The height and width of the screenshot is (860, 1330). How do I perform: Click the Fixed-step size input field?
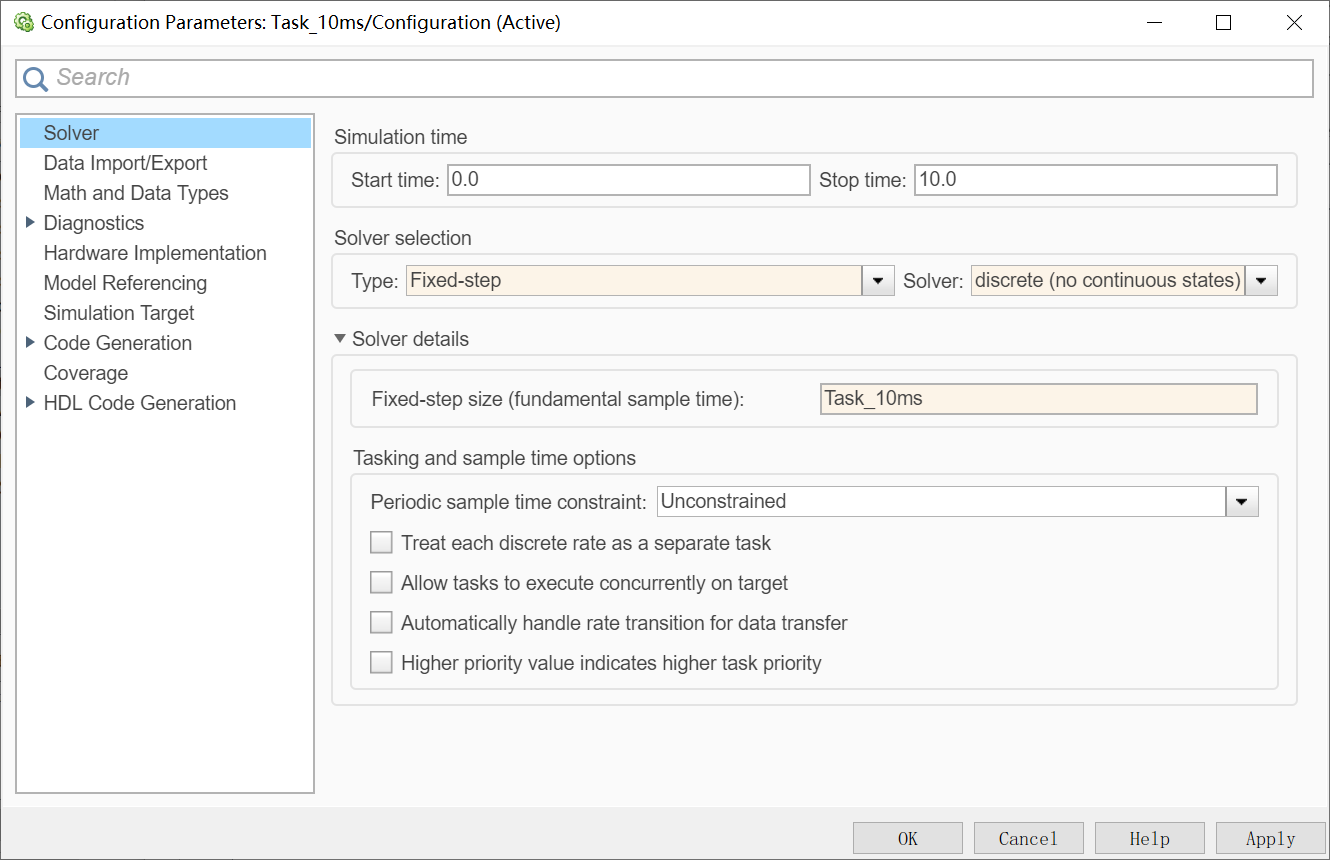(1038, 399)
